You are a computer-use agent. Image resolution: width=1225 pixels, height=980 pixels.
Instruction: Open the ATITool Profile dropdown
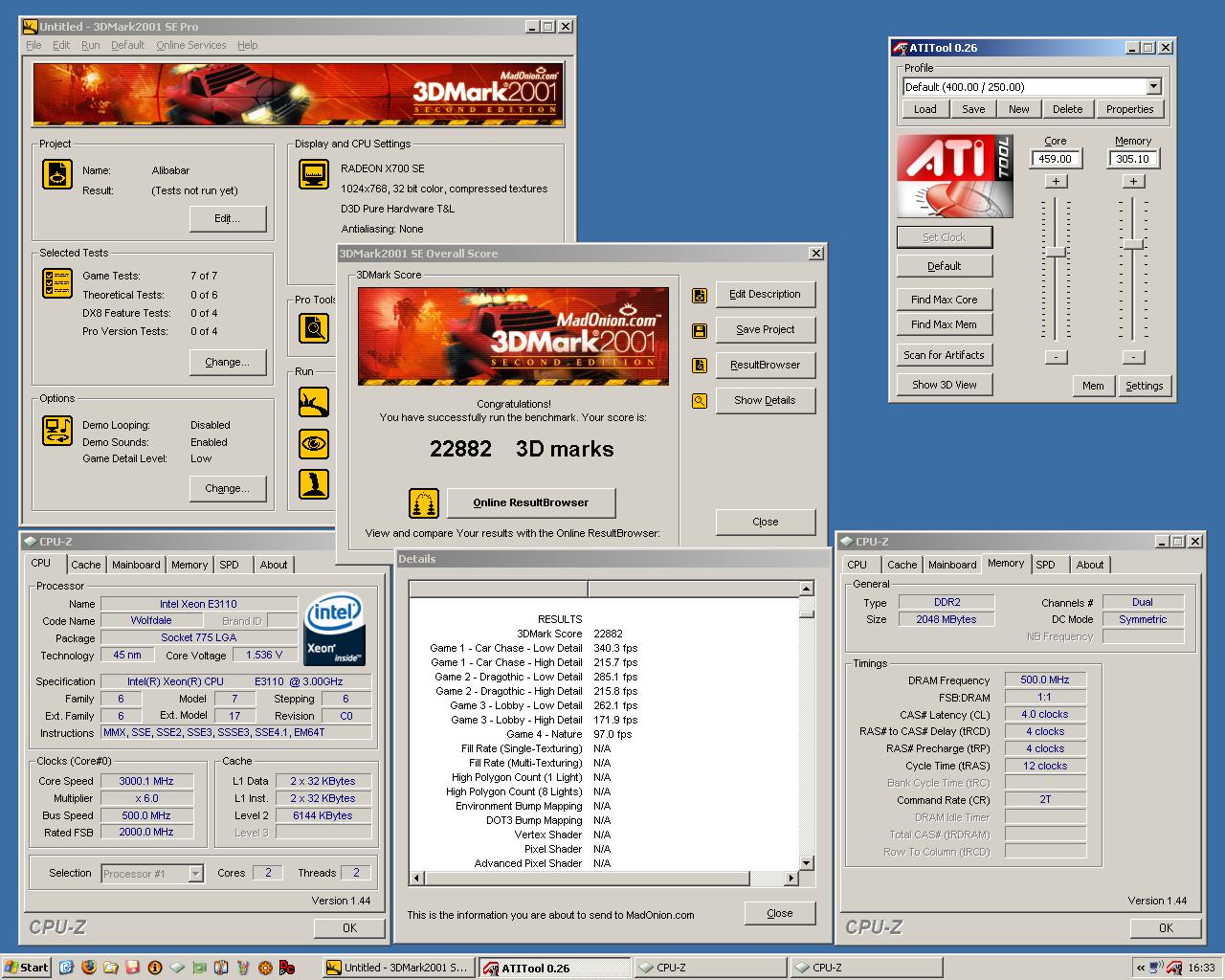click(1153, 86)
